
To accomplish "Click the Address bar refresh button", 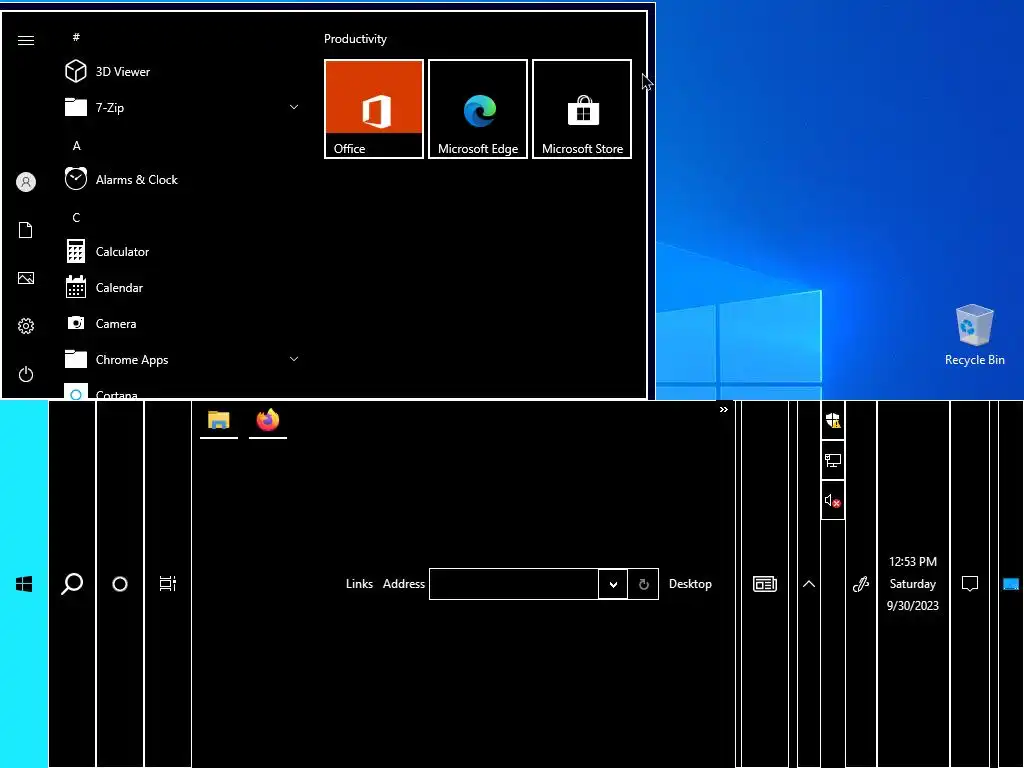I will (x=643, y=584).
